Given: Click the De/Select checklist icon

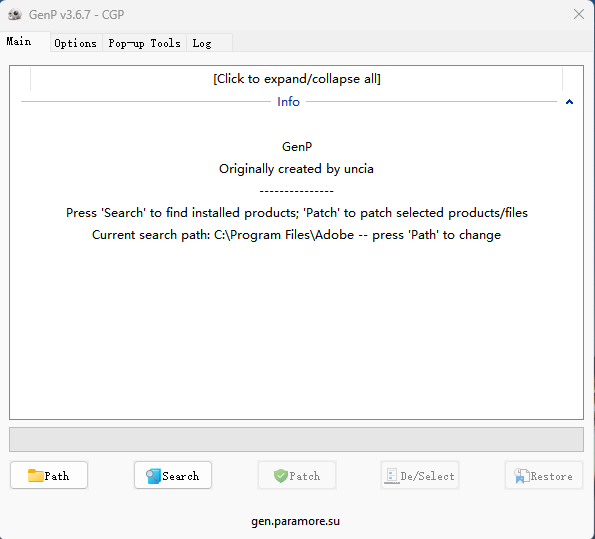Looking at the screenshot, I should [391, 476].
